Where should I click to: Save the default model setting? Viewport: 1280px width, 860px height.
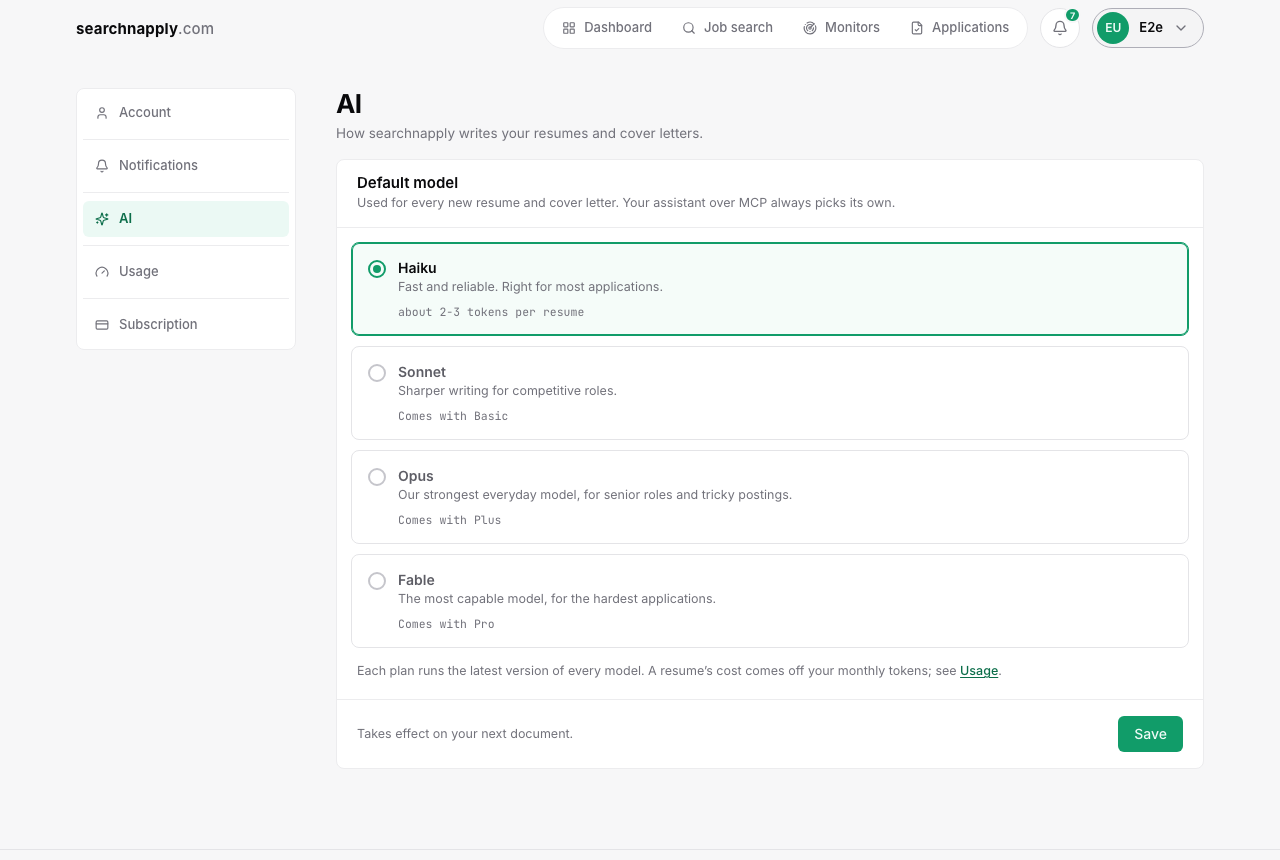pyautogui.click(x=1150, y=734)
